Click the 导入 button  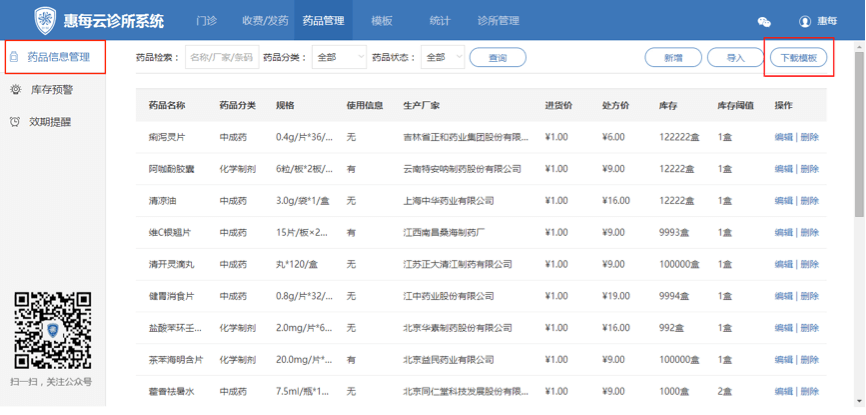[x=736, y=57]
